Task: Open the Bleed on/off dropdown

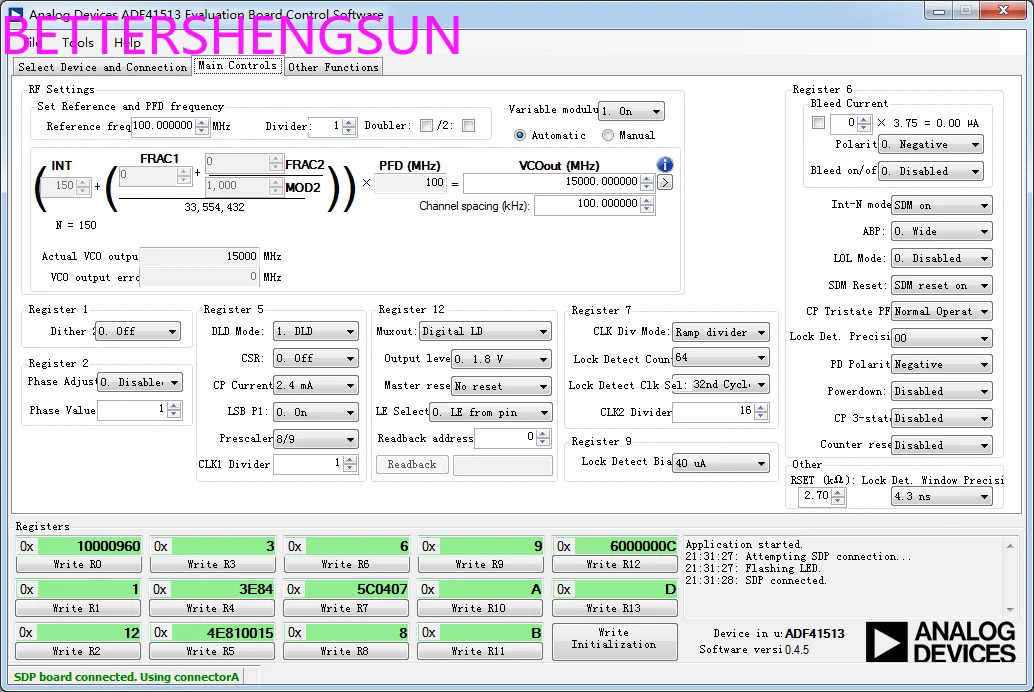Action: [930, 172]
